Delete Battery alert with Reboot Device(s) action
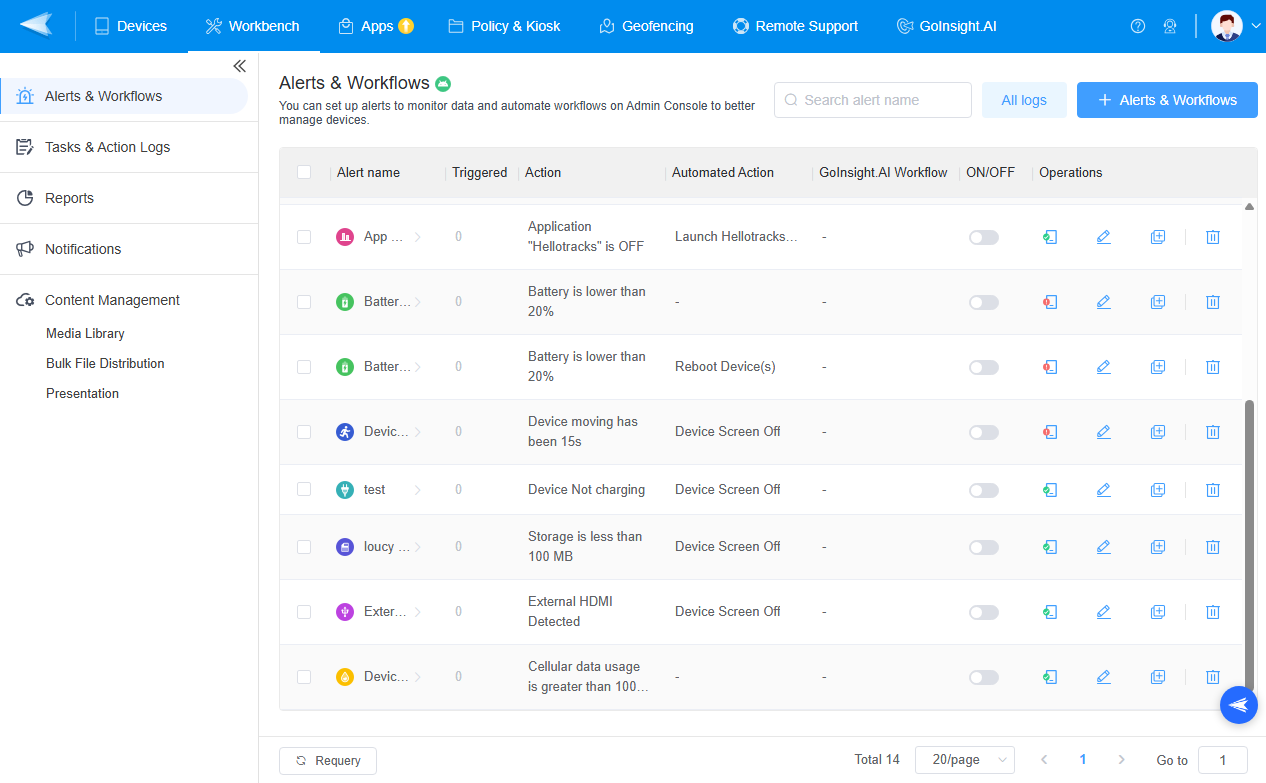Image resolution: width=1266 pixels, height=783 pixels. click(x=1212, y=367)
